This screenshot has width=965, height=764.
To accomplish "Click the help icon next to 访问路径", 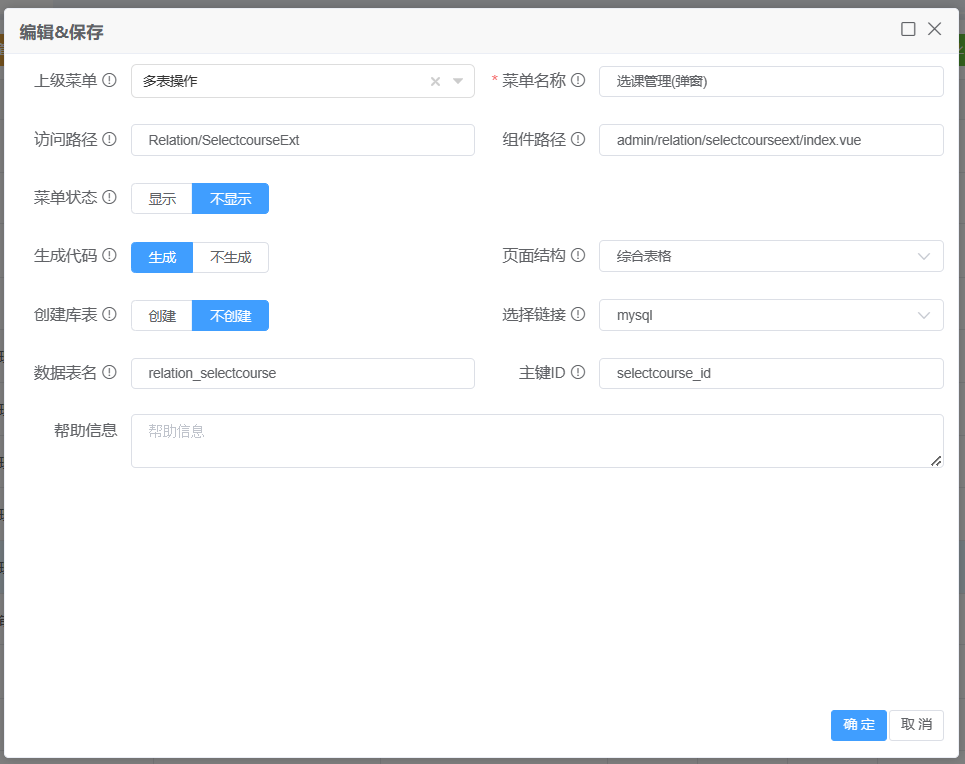I will click(110, 140).
